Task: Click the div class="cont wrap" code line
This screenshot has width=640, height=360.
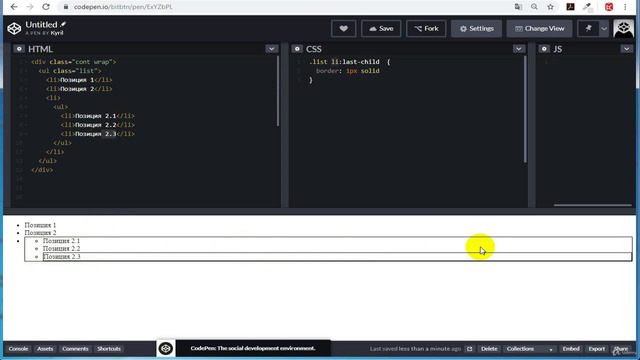Action: (x=74, y=62)
